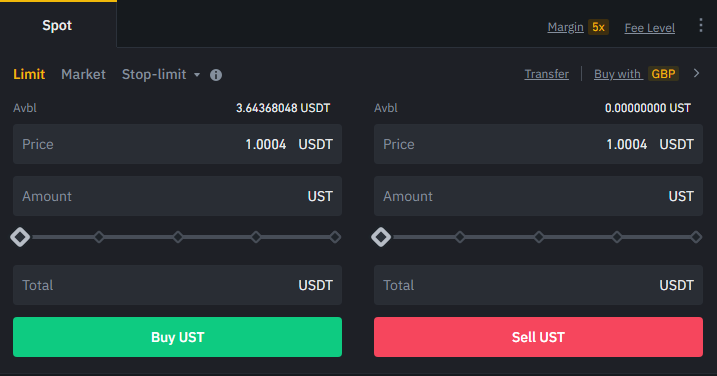Click the Buy with GBP link

point(636,74)
